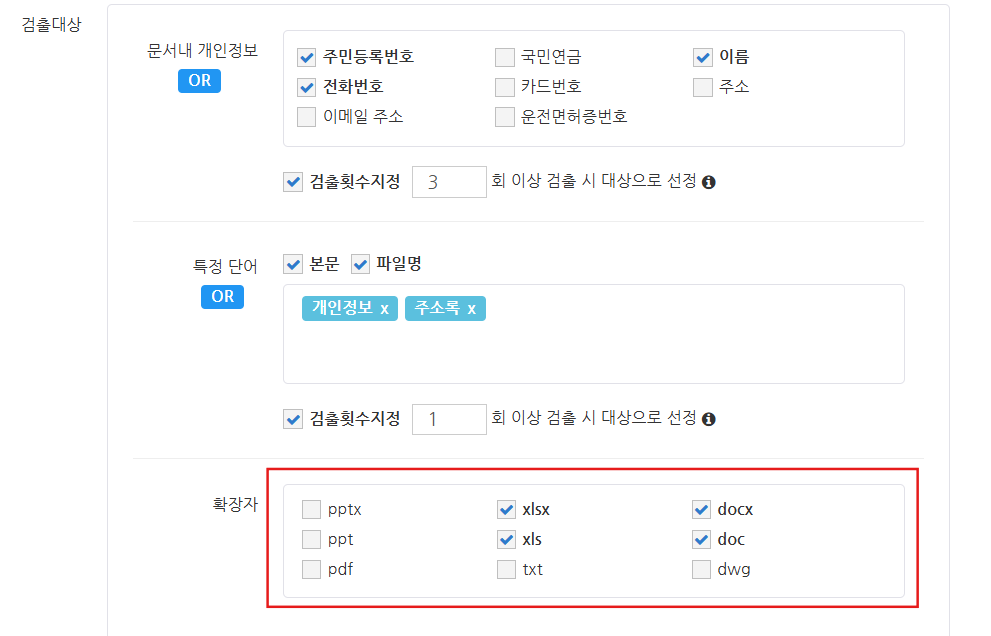Image resolution: width=991 pixels, height=636 pixels.
Task: Uncheck the 이름 checkbox
Action: coord(703,57)
